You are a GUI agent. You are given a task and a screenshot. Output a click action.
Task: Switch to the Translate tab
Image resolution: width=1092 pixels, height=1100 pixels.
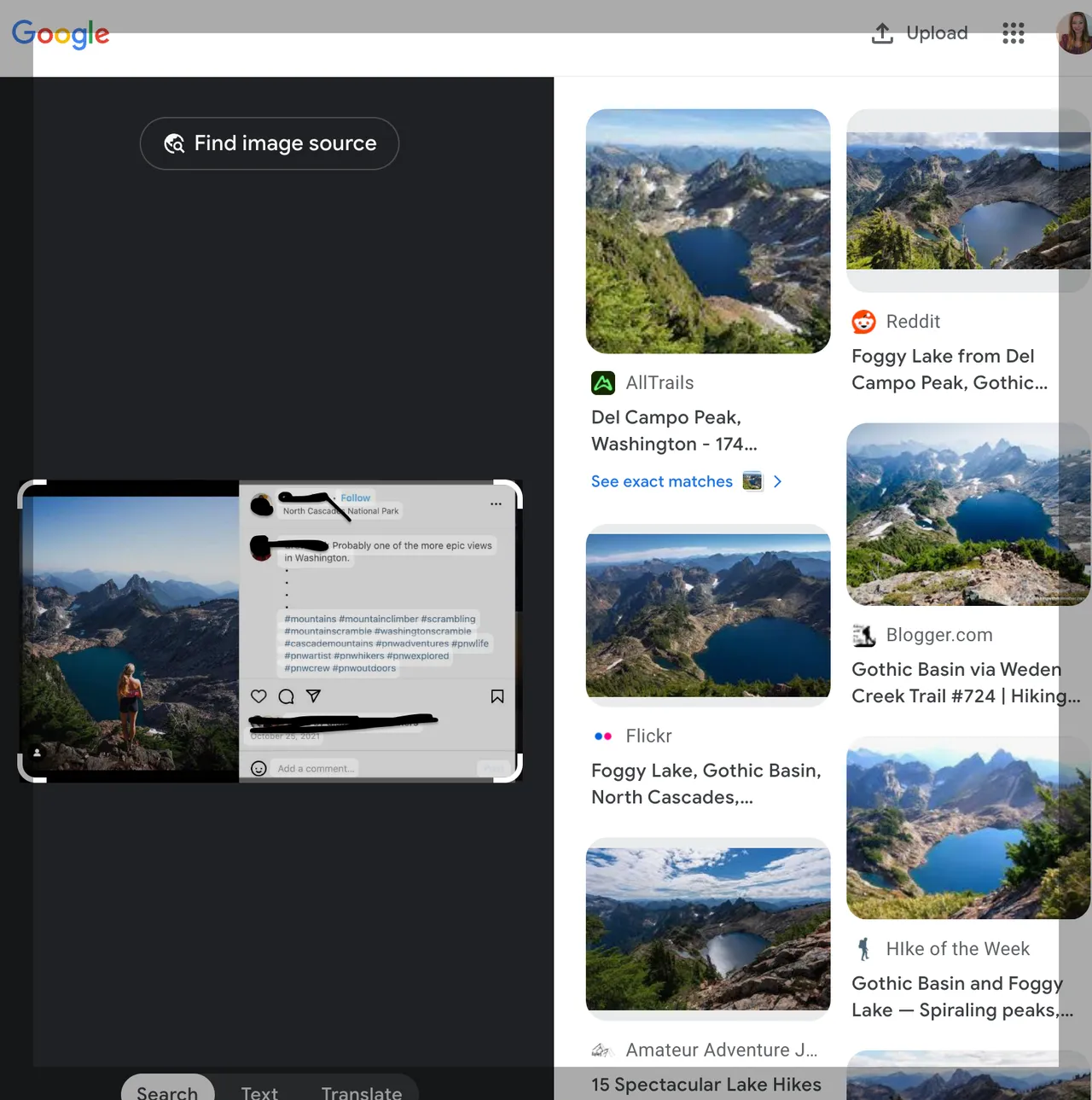[x=361, y=1092]
